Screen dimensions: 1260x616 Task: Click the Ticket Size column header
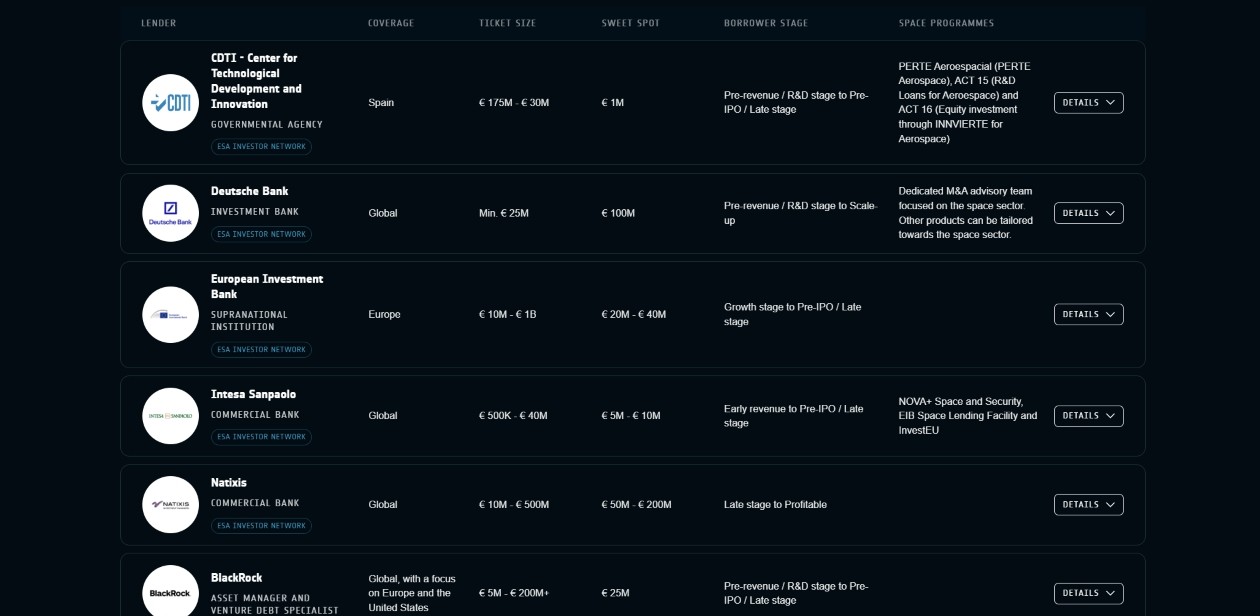508,23
